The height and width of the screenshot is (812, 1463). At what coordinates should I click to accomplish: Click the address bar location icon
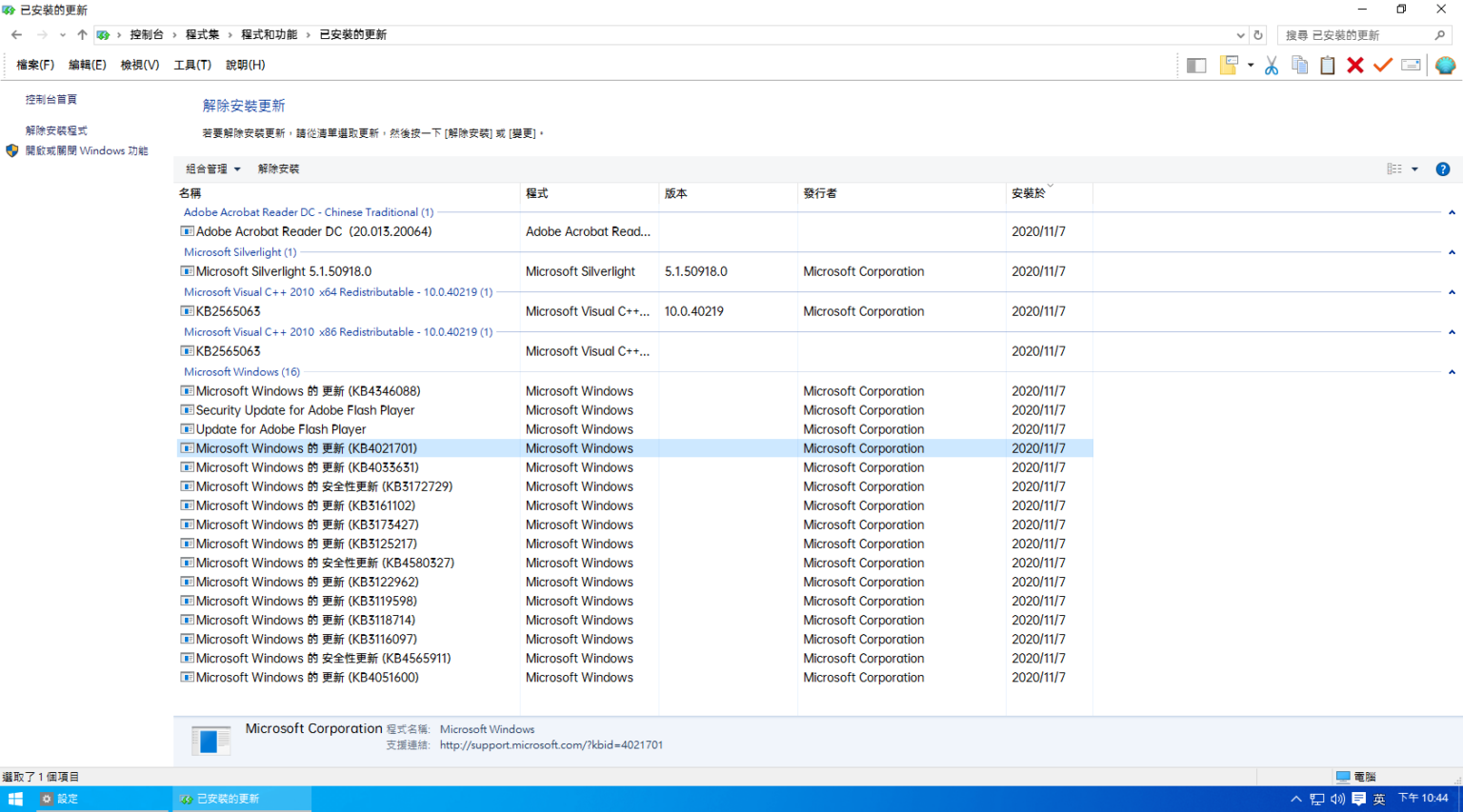point(103,34)
